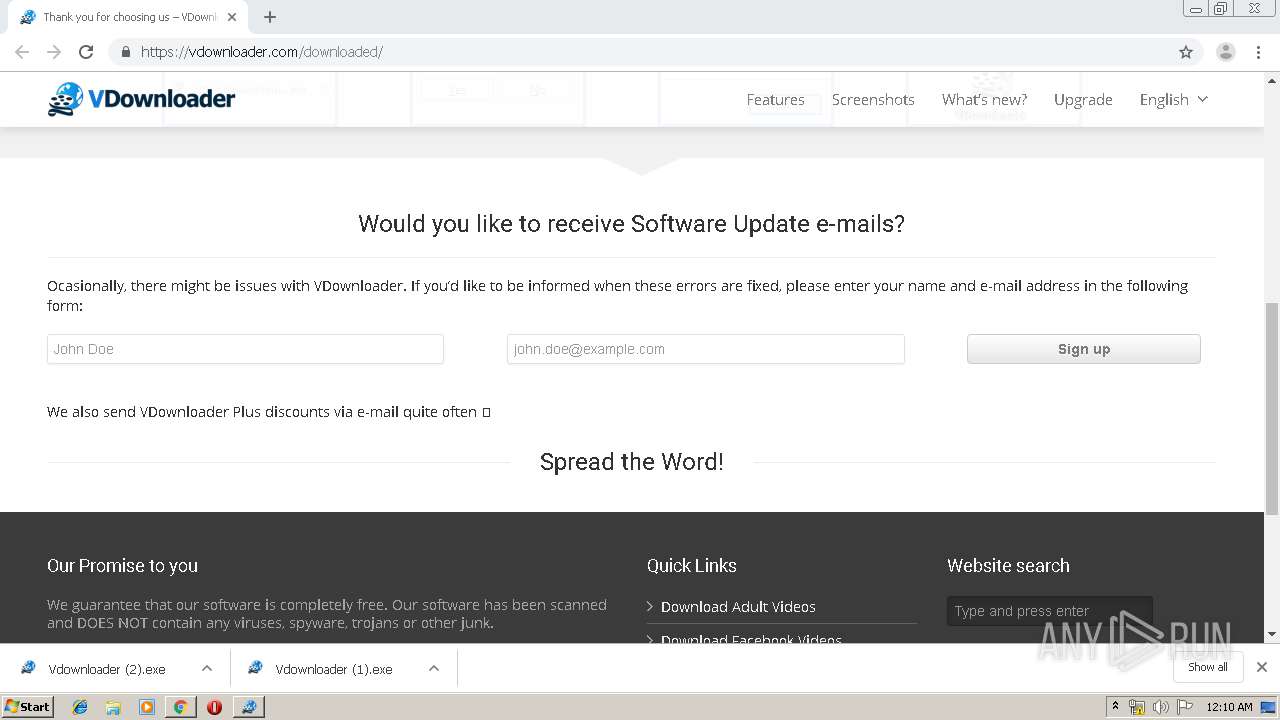Open the English language dropdown

[1174, 99]
